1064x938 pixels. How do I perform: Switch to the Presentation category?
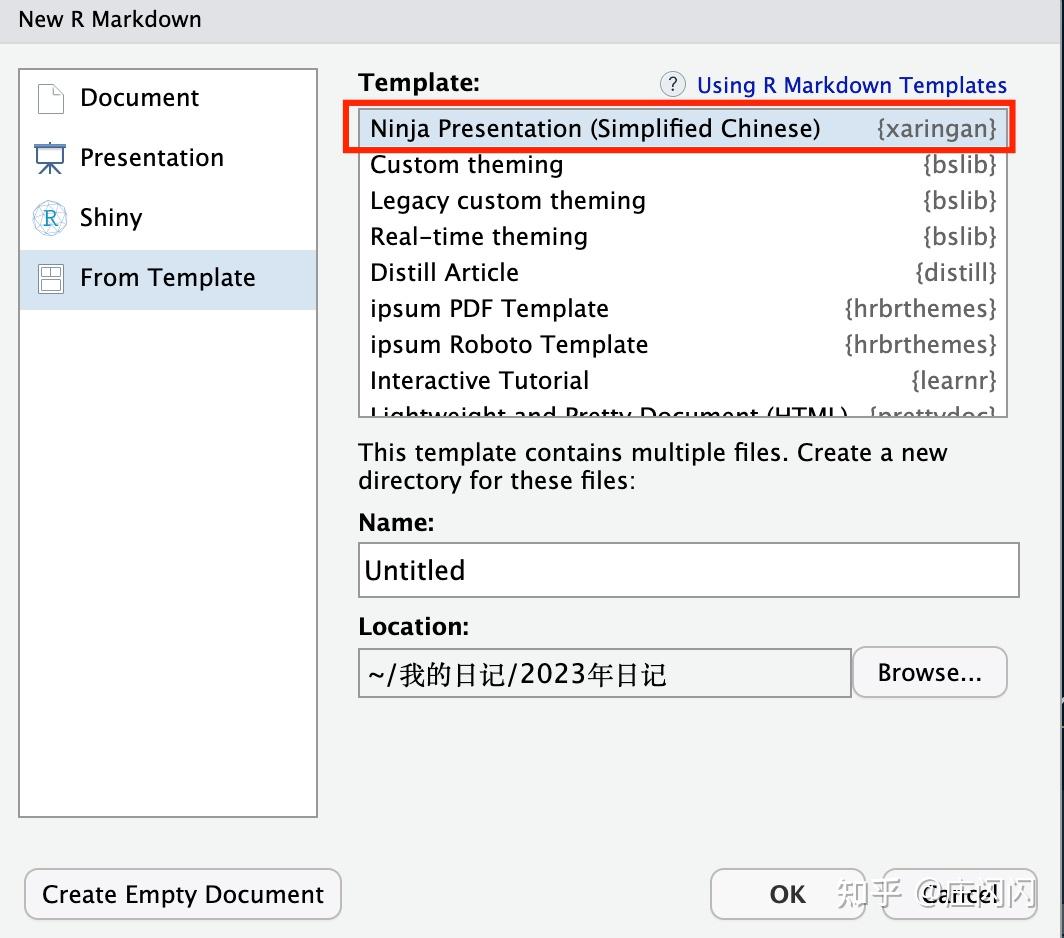[152, 158]
